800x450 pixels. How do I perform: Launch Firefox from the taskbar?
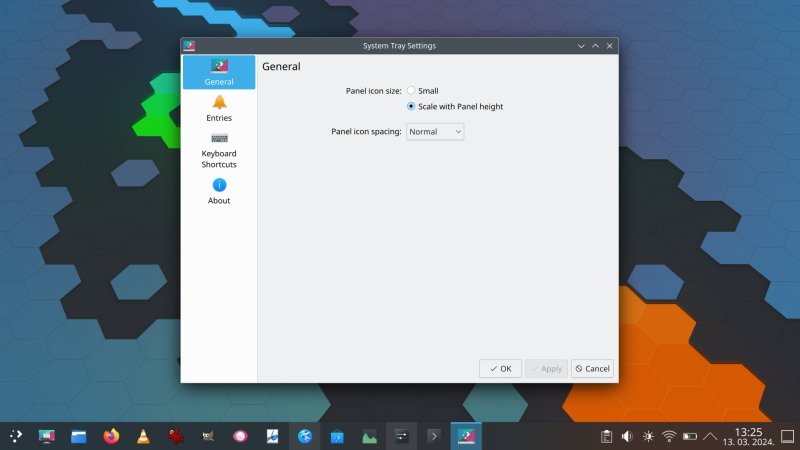[110, 436]
